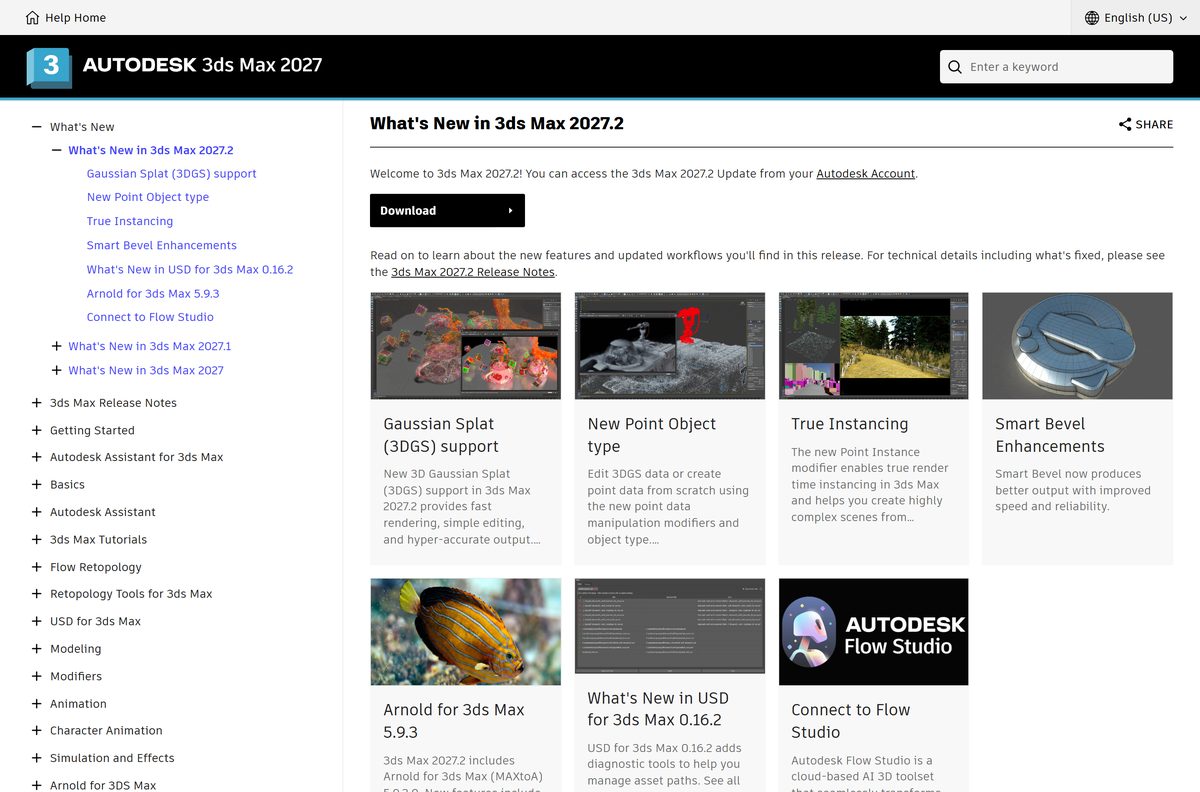Click the Smart Bevel metallic object thumbnail

click(1077, 346)
